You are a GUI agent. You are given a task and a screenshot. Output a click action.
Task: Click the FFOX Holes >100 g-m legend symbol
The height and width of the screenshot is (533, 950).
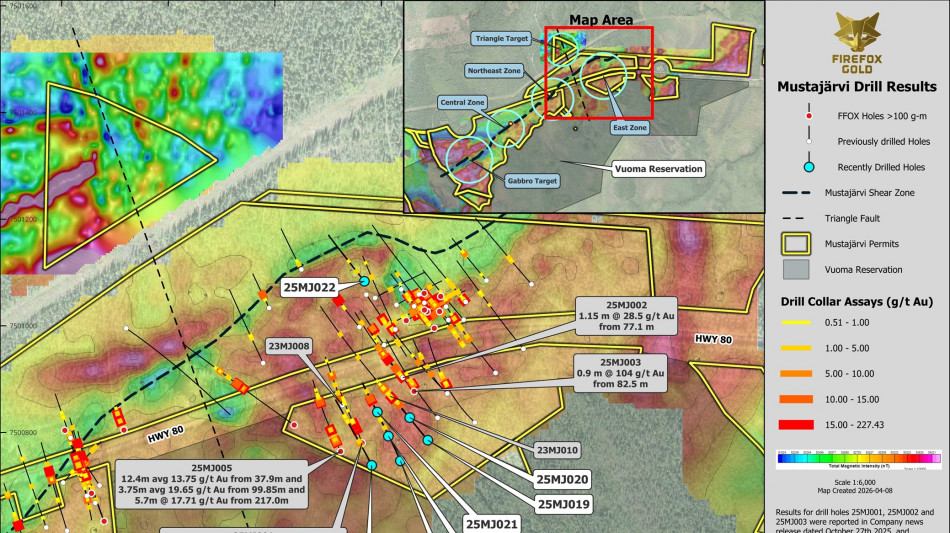click(808, 116)
